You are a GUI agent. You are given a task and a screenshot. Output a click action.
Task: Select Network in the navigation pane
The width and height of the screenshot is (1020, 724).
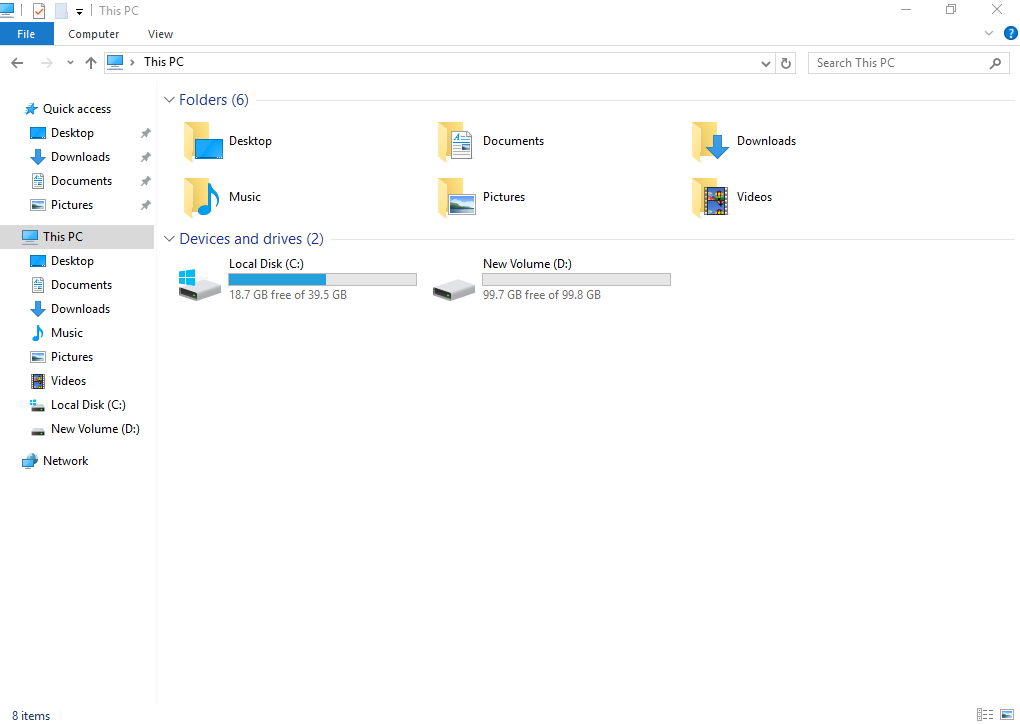pos(65,461)
